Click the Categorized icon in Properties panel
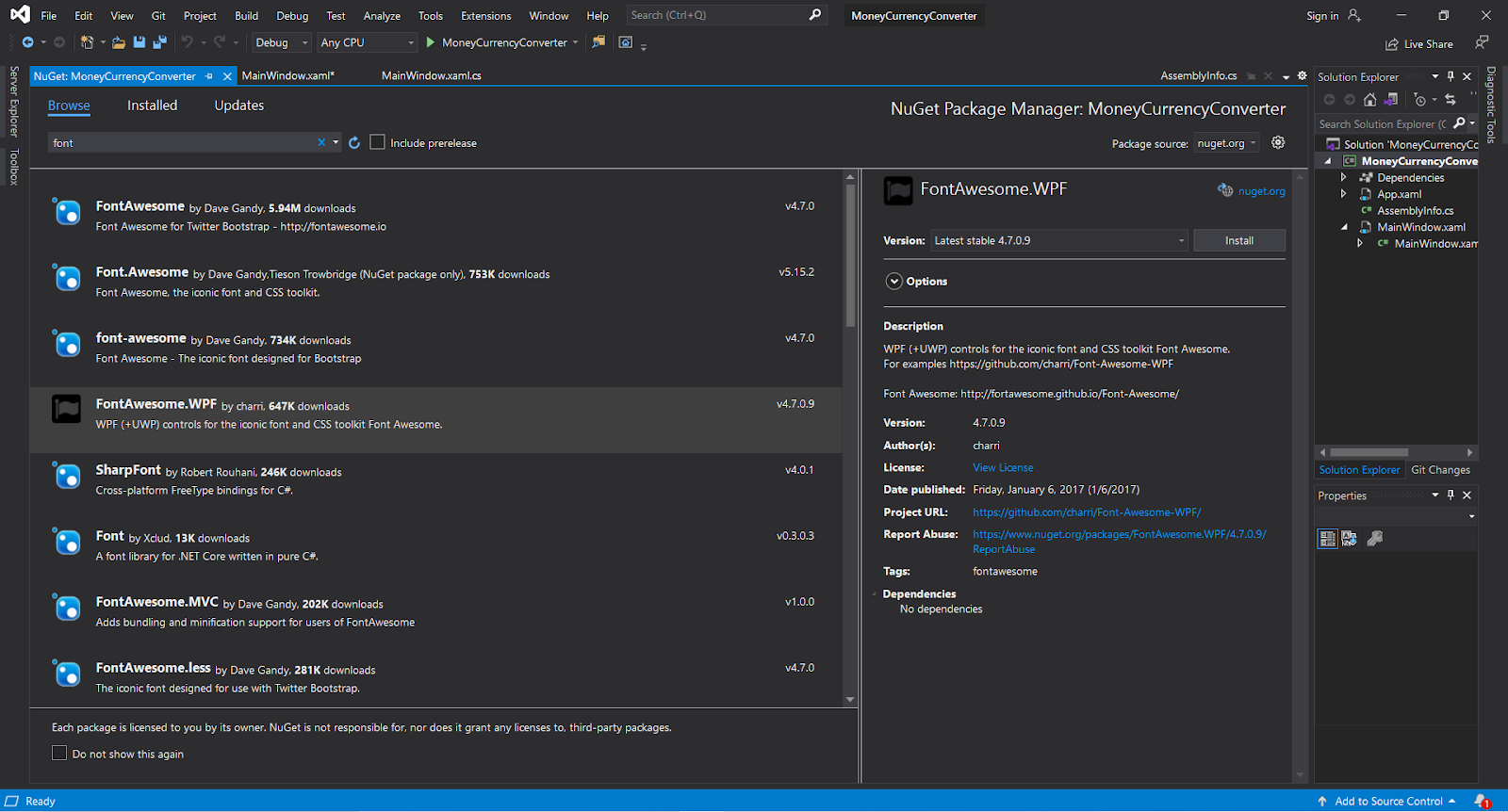1508x812 pixels. [1327, 539]
